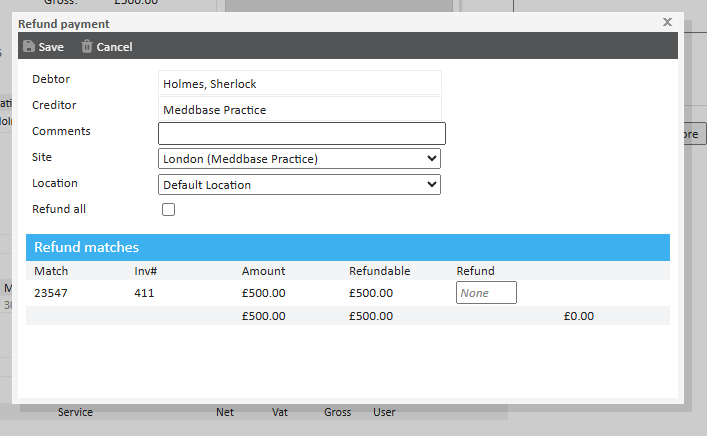Click the £0.00 refund total
Viewport: 707px width, 436px height.
coord(578,316)
